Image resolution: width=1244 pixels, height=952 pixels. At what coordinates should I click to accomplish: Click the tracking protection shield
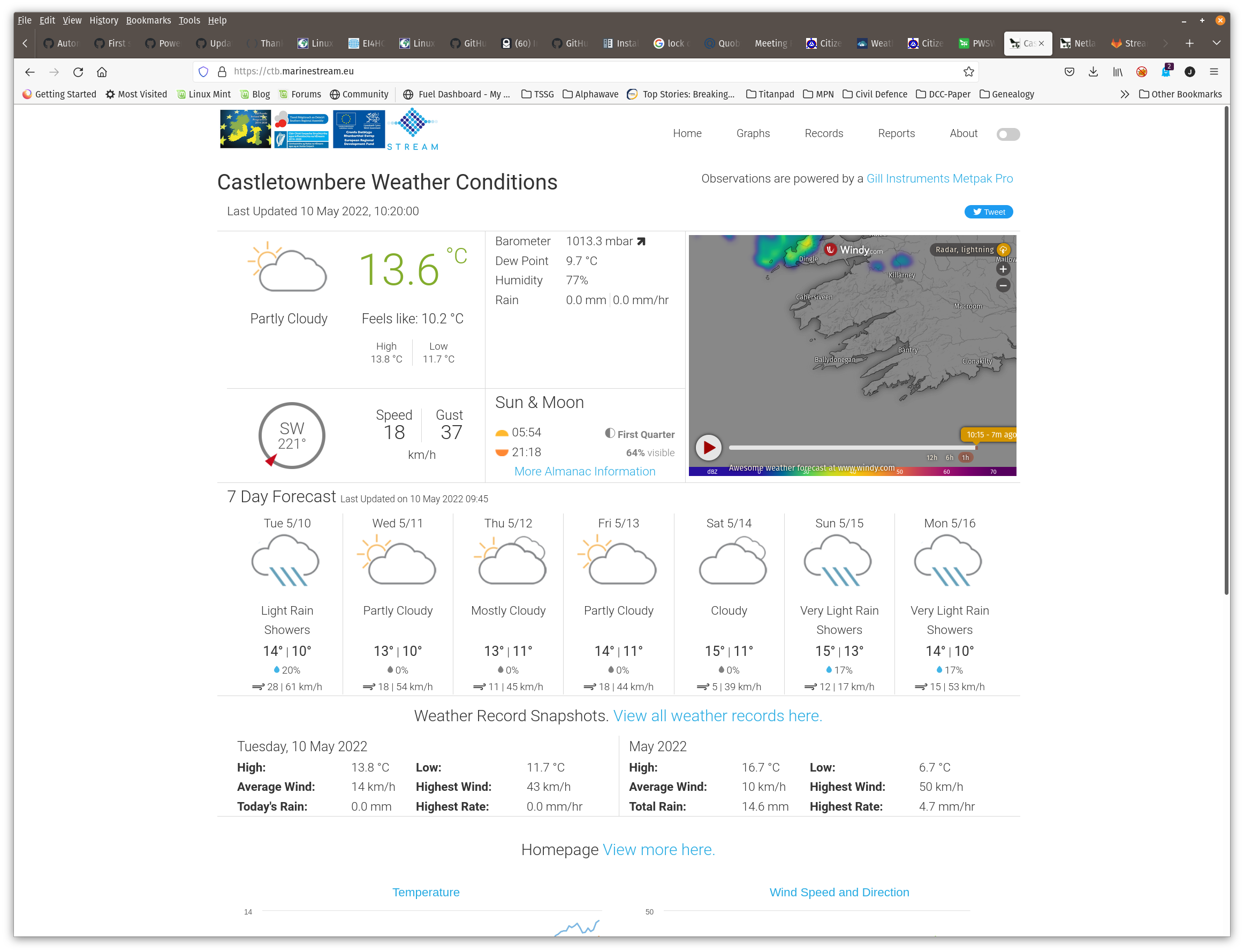click(x=203, y=71)
